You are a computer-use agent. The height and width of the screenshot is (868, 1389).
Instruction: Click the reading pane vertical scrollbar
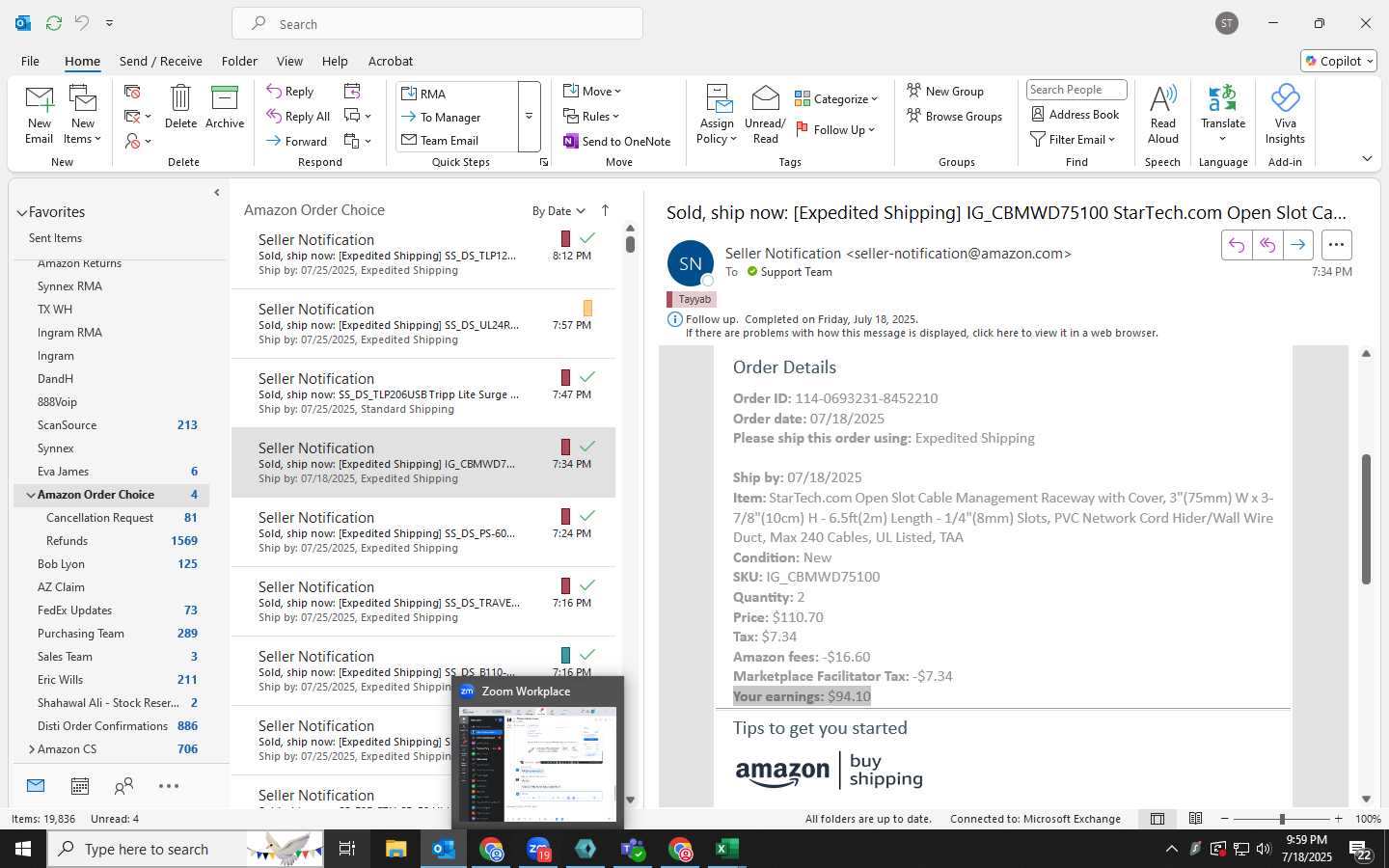point(1366,519)
